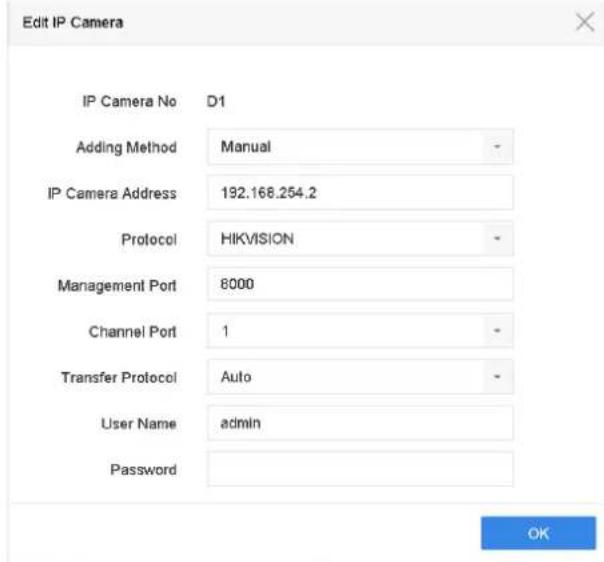This screenshot has width=604, height=562.
Task: Select the Password input field
Action: pos(360,469)
